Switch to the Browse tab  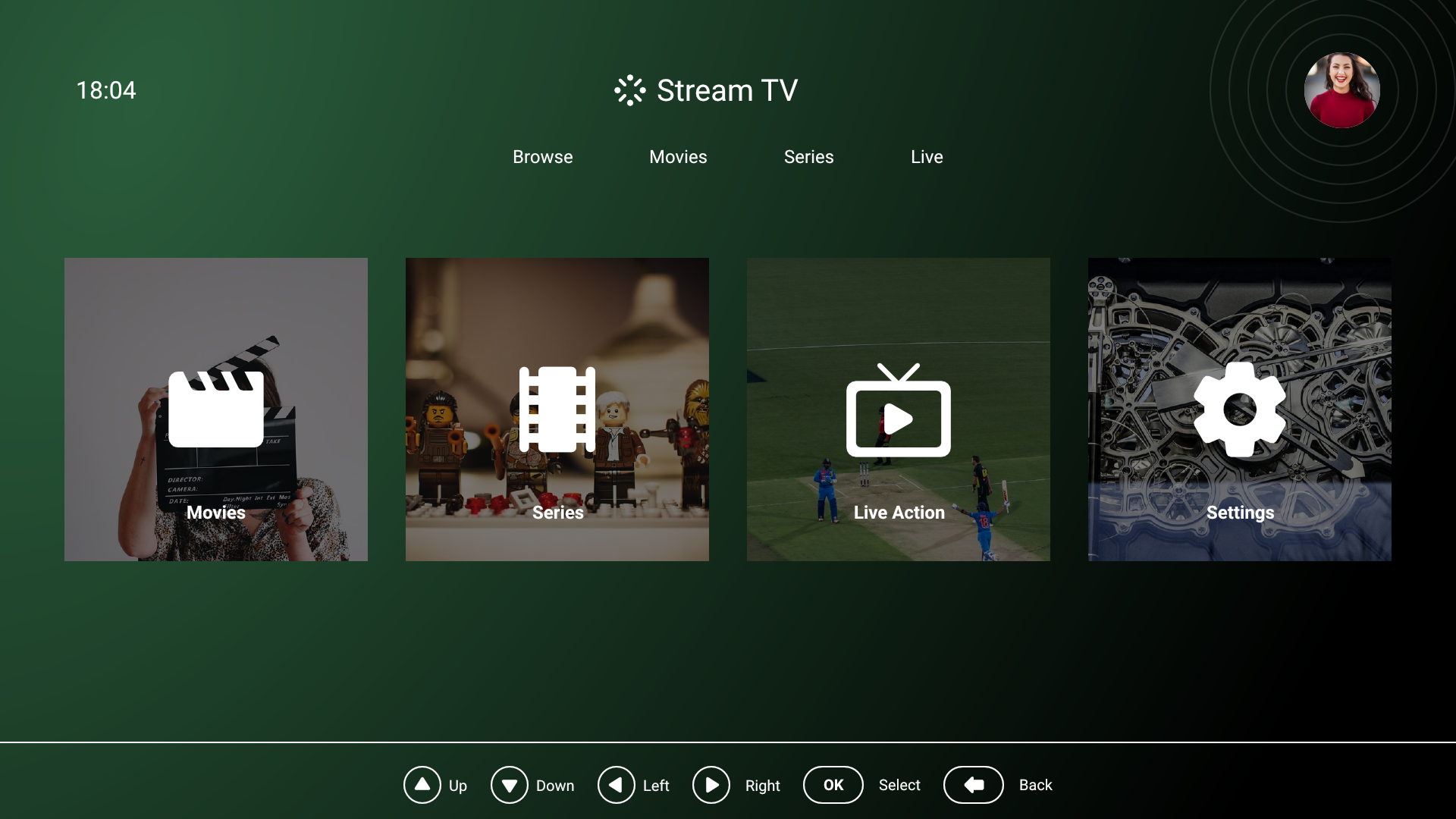(542, 157)
